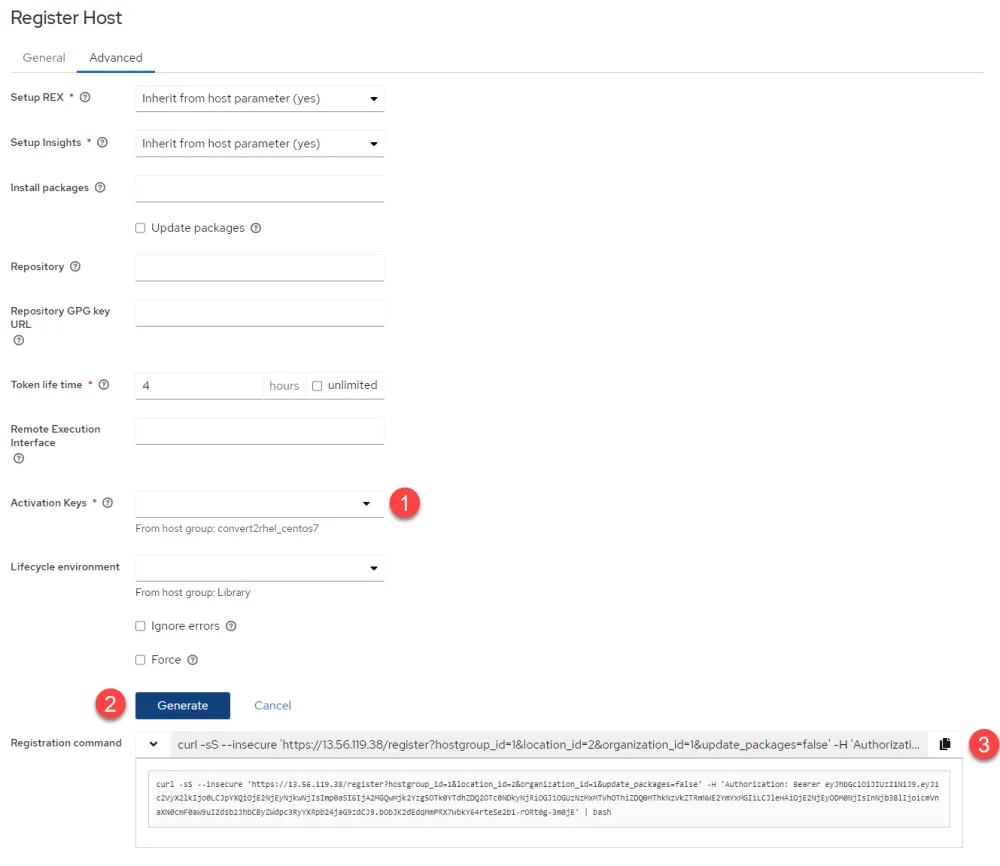Viewport: 1000px width, 866px height.
Task: Click the Install packages help icon
Action: pos(99,187)
